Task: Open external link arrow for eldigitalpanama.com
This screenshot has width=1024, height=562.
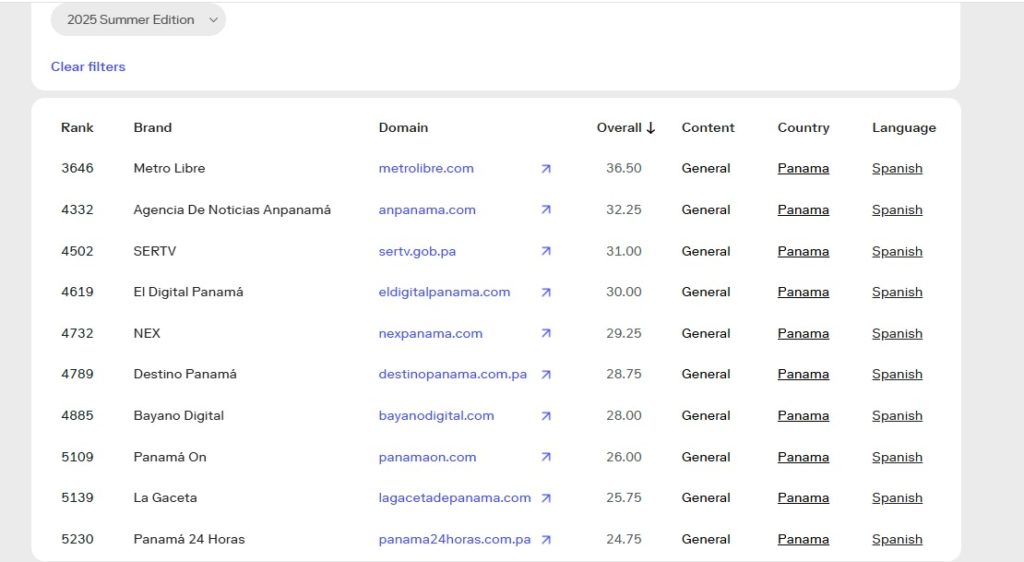Action: [x=546, y=292]
